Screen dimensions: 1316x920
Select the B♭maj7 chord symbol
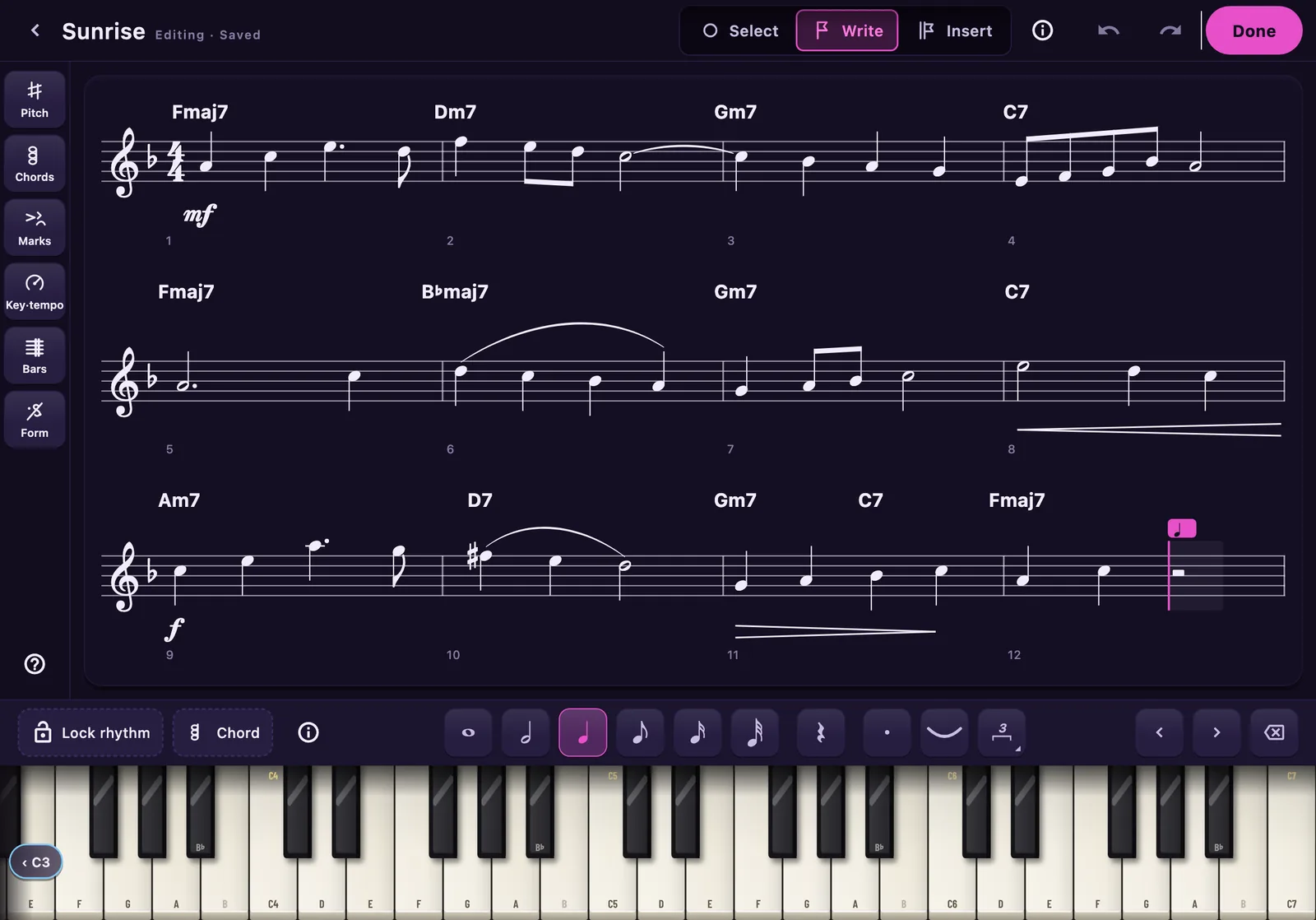pos(455,292)
